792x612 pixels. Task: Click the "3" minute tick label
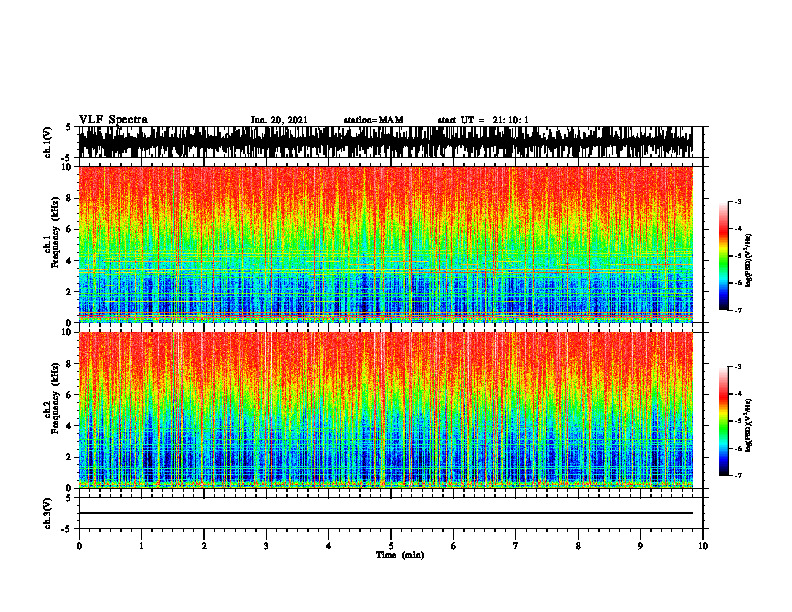pos(266,546)
